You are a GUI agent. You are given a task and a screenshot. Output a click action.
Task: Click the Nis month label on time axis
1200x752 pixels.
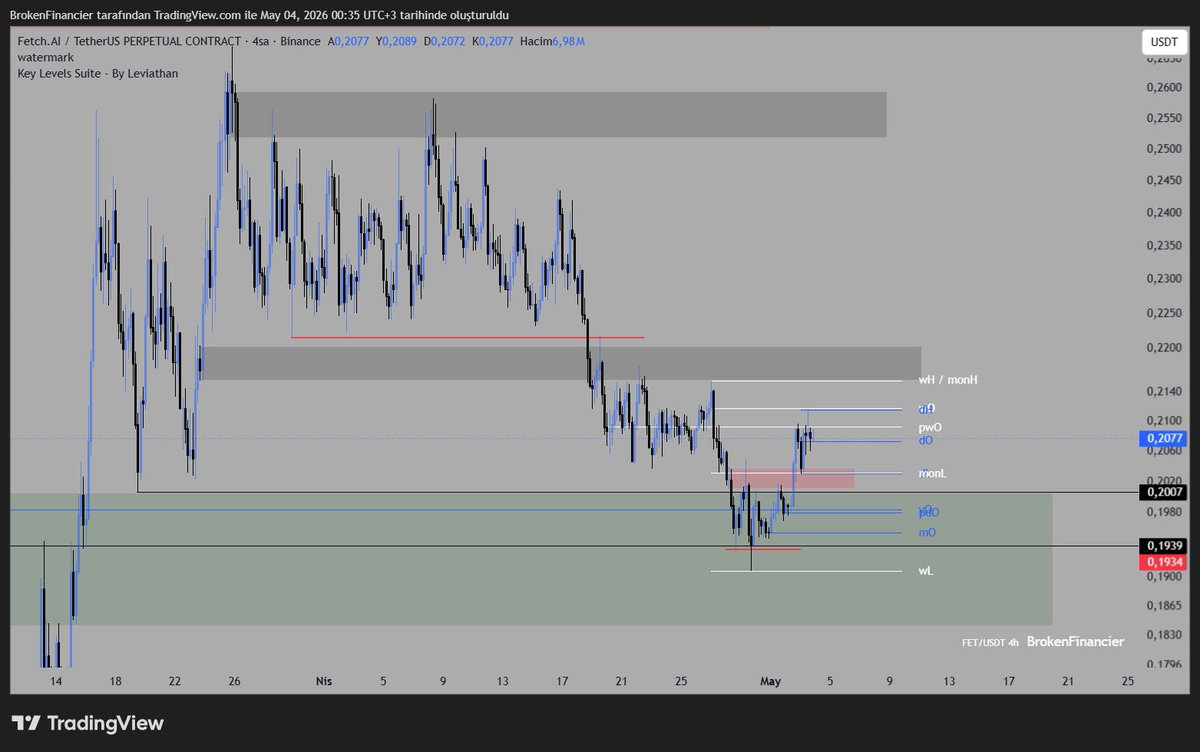coord(324,681)
